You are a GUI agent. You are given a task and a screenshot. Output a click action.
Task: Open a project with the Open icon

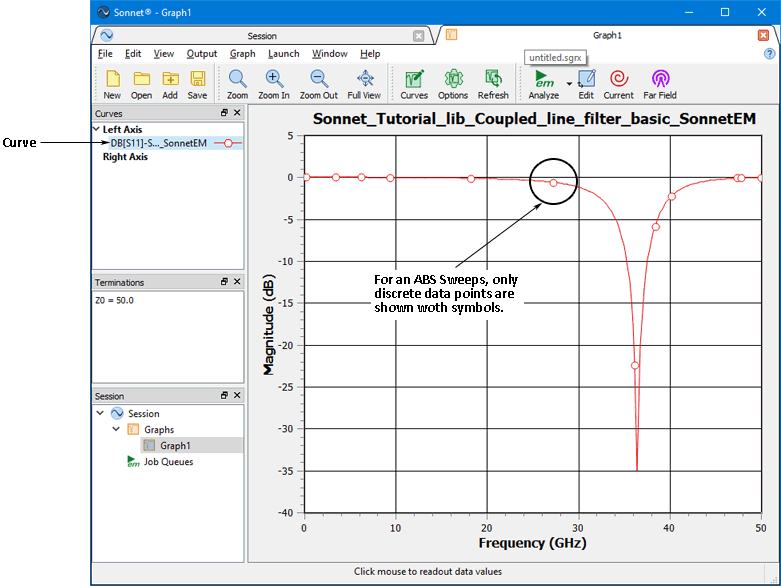point(141,85)
